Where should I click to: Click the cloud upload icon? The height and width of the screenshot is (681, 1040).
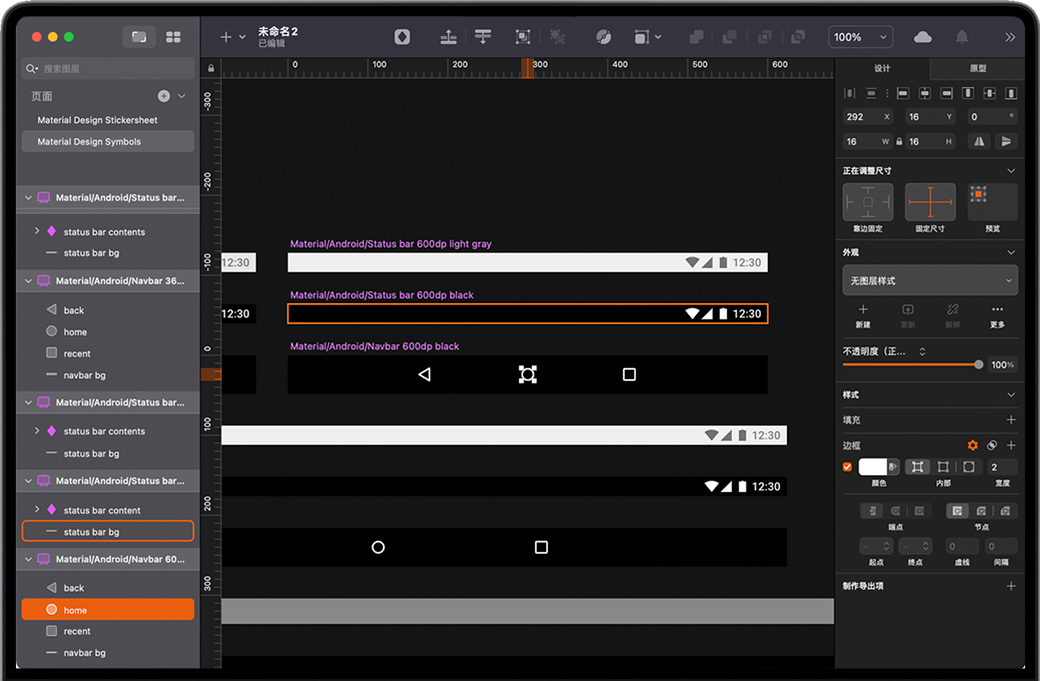tap(922, 37)
